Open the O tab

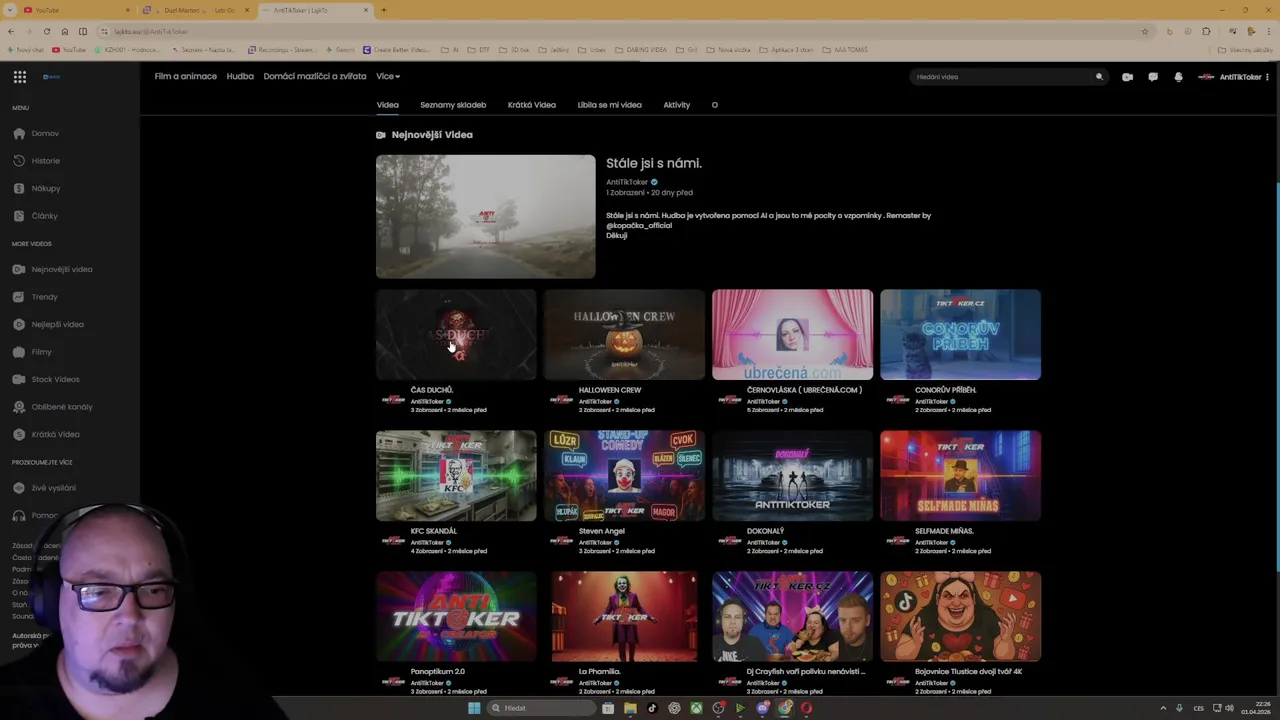(714, 104)
